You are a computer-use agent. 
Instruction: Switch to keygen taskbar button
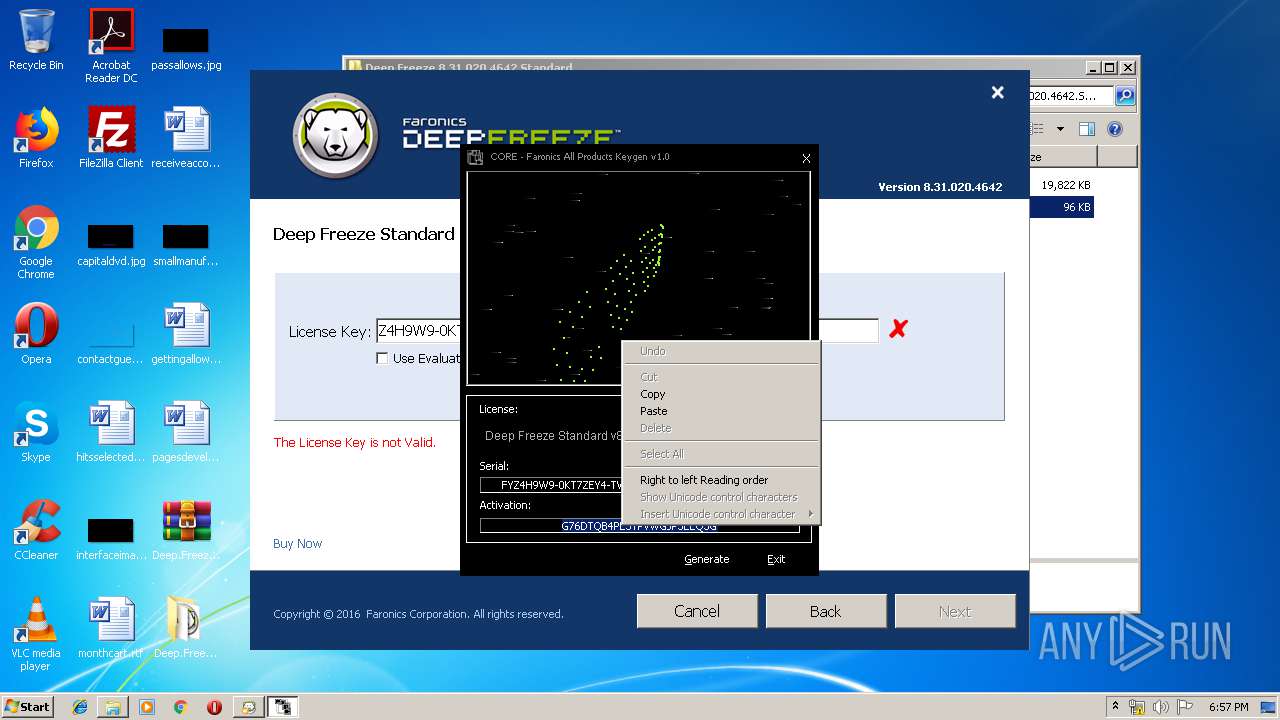[x=284, y=707]
